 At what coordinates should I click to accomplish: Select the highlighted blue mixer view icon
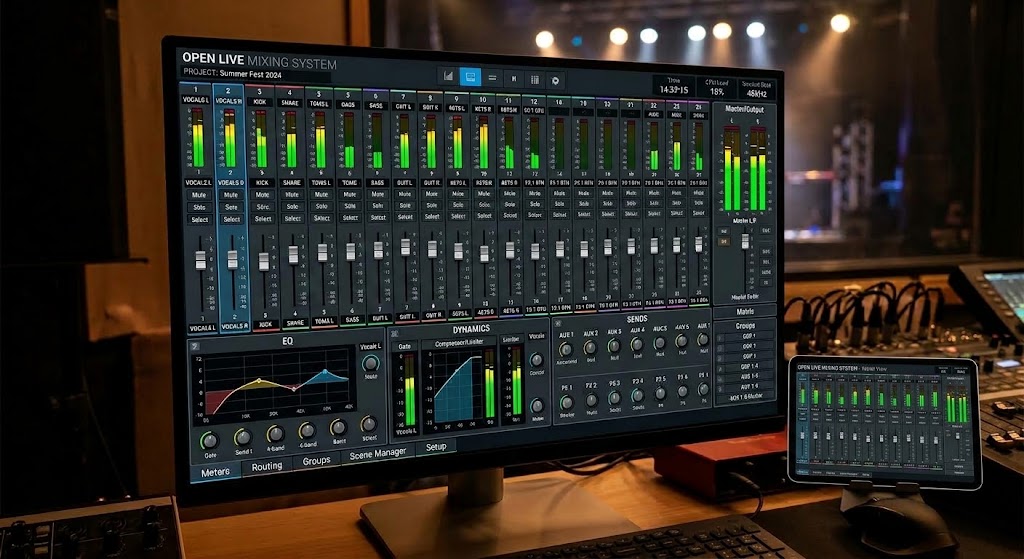point(470,77)
